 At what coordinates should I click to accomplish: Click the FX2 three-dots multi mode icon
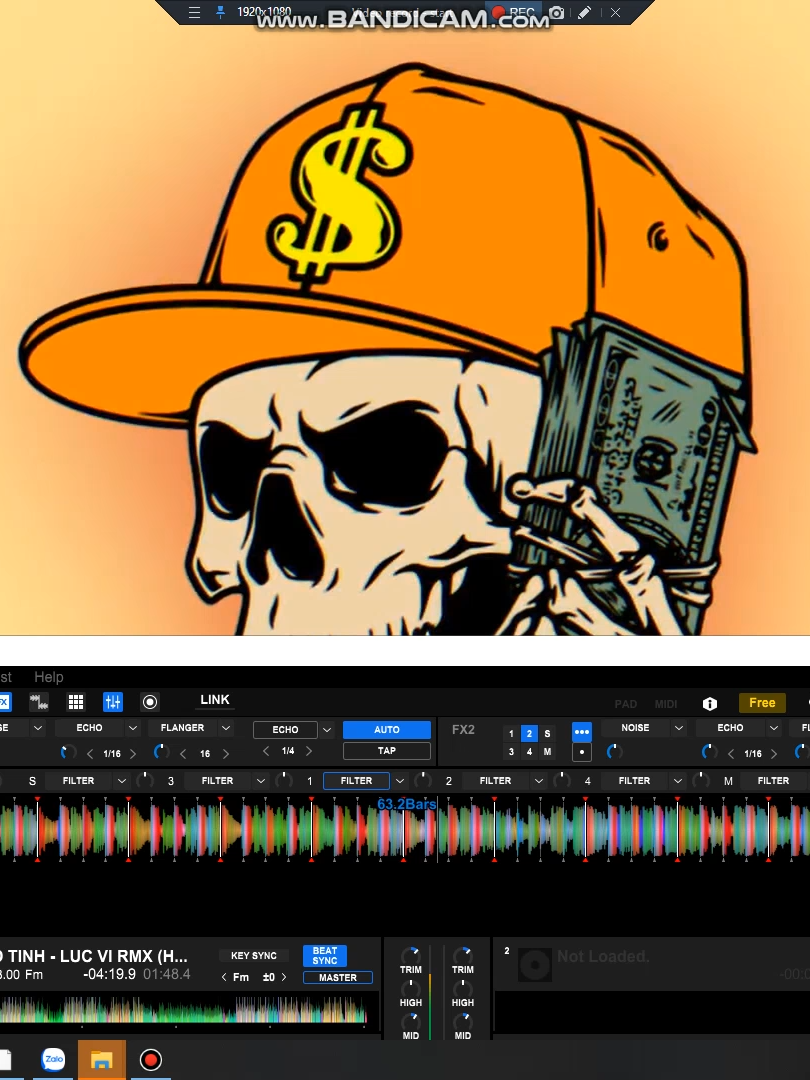pos(581,731)
